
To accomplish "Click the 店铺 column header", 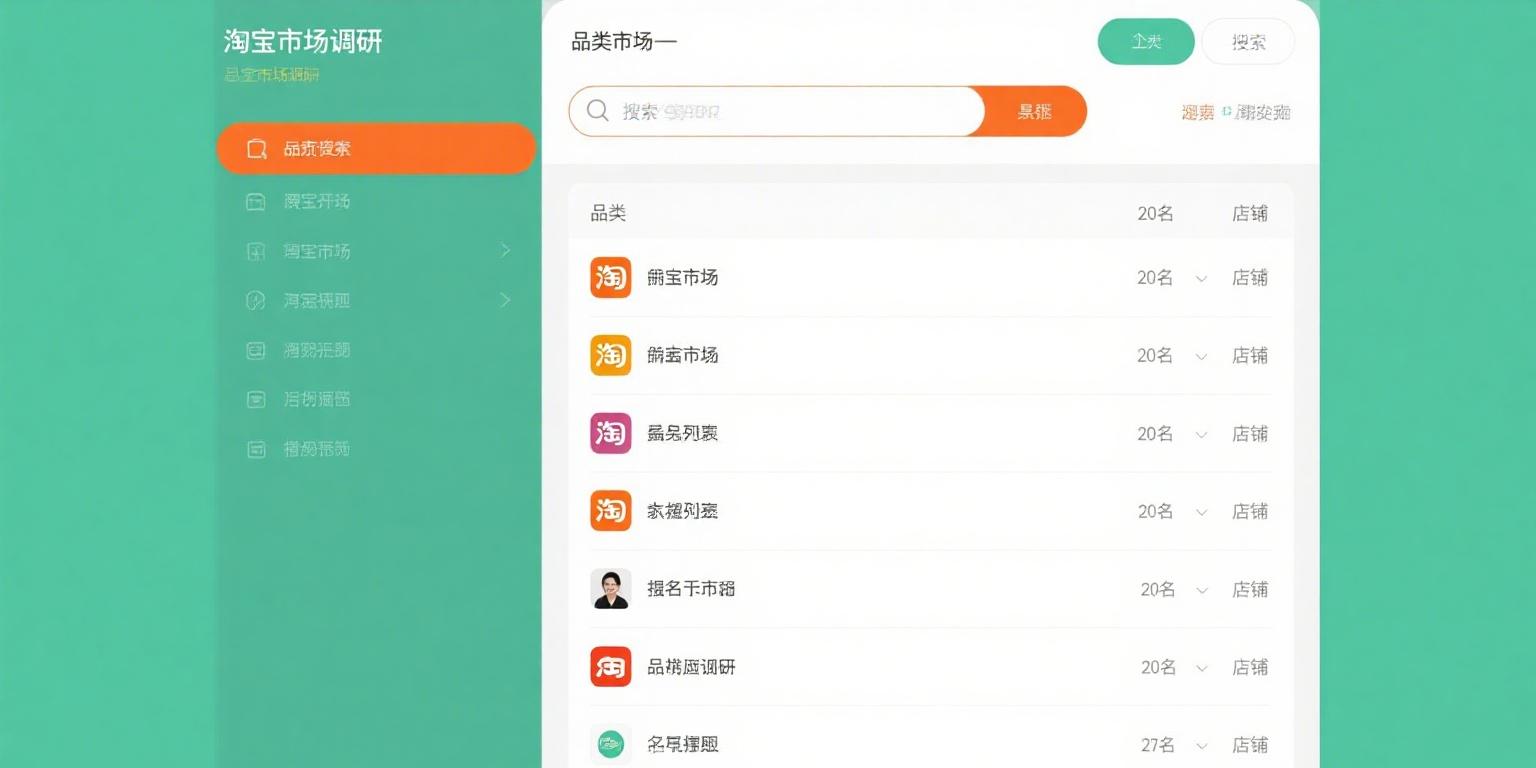I will (x=1250, y=213).
